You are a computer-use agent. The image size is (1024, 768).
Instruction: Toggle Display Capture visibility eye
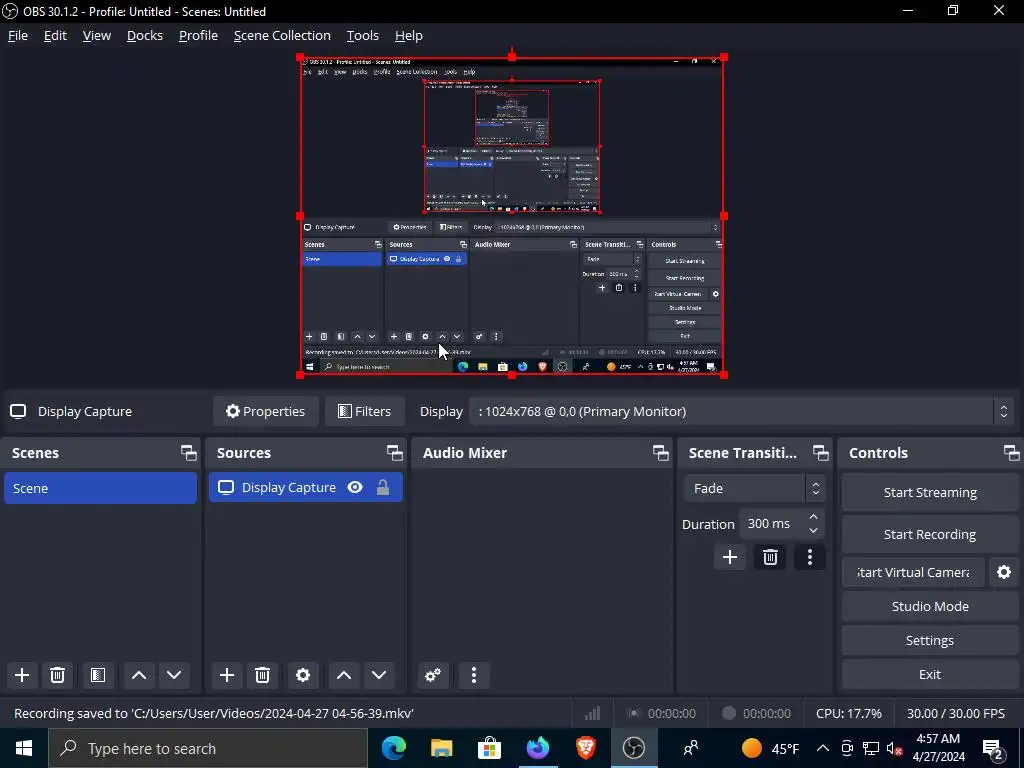(355, 487)
